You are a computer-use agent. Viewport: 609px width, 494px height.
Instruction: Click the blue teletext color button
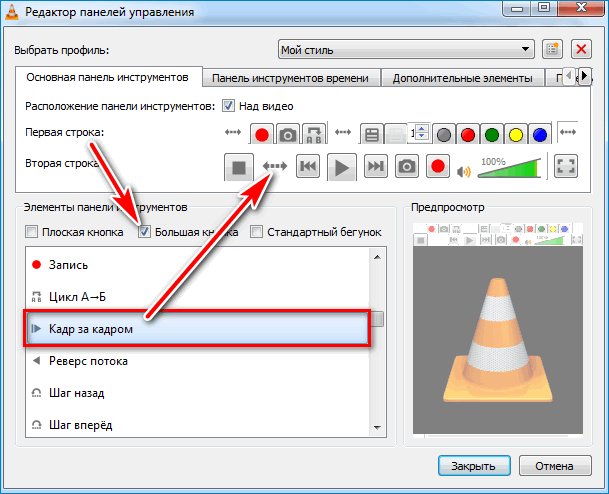pos(540,135)
